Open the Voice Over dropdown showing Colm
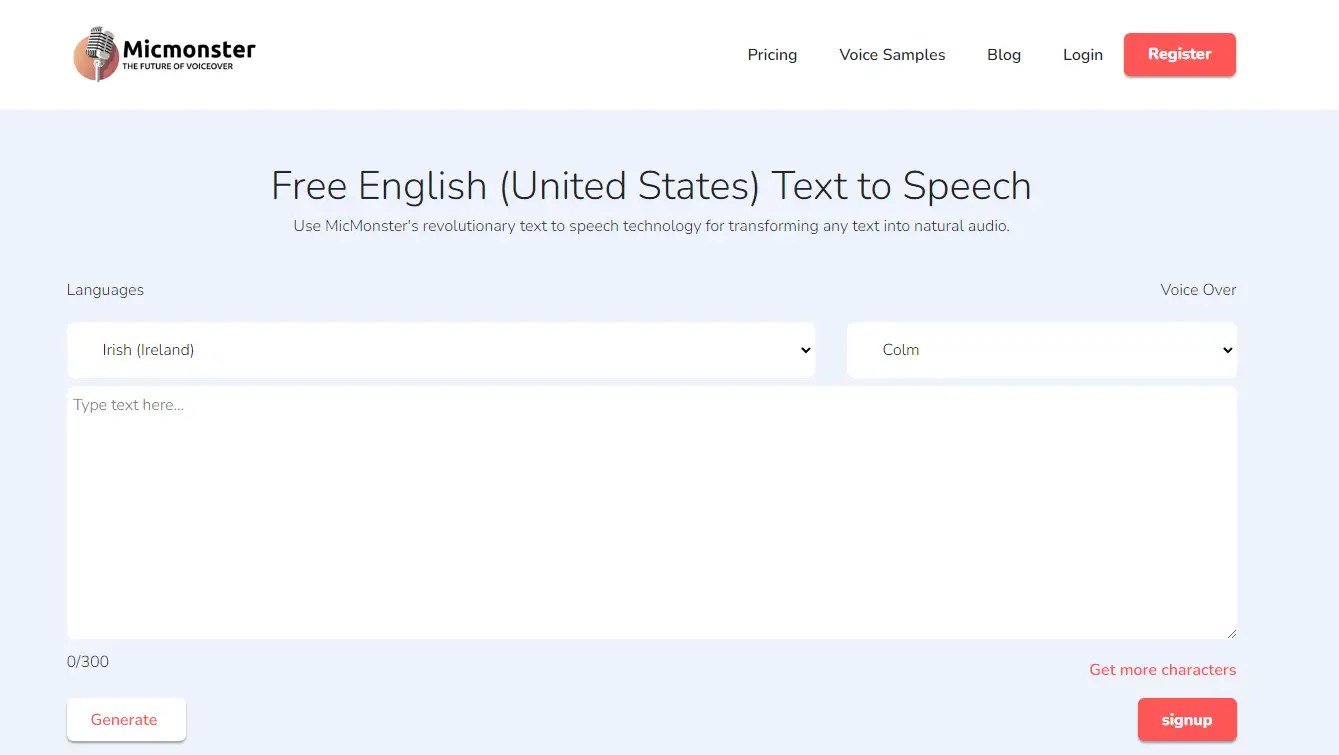Image resolution: width=1339 pixels, height=755 pixels. [x=1040, y=349]
